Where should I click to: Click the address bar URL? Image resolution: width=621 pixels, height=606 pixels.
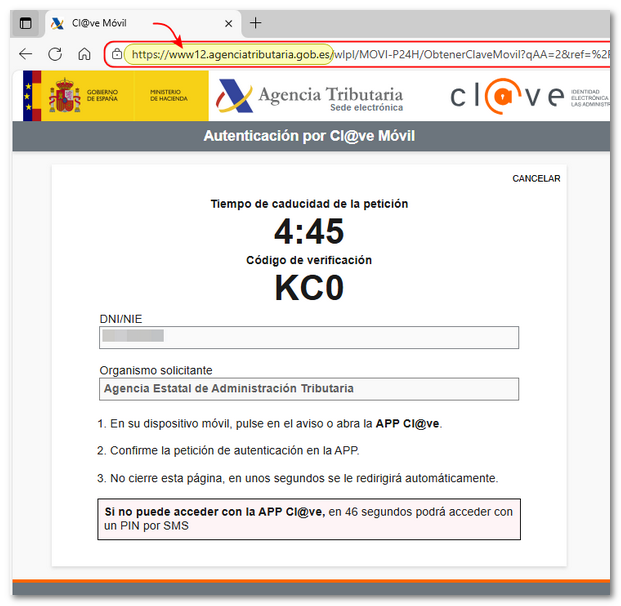pos(370,54)
